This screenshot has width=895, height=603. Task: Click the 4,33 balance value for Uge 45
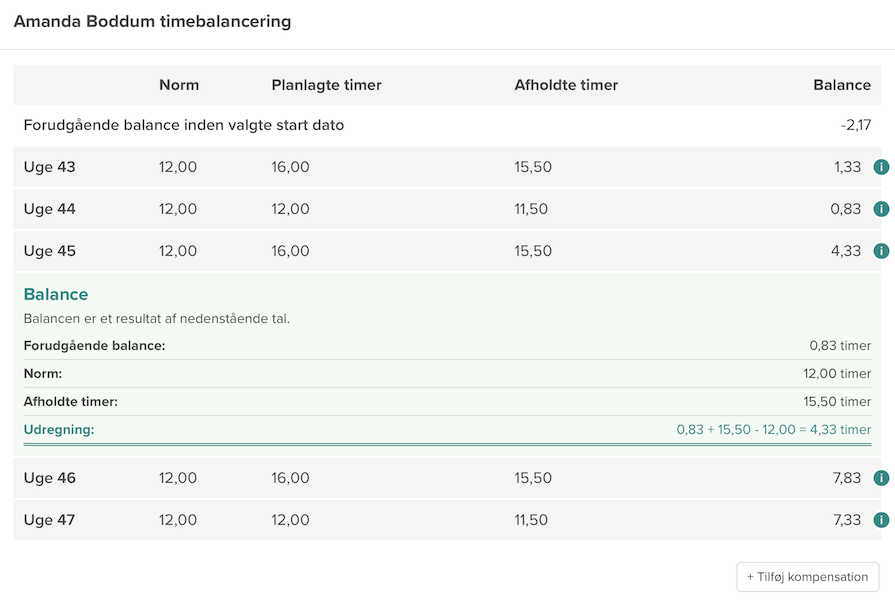[846, 251]
